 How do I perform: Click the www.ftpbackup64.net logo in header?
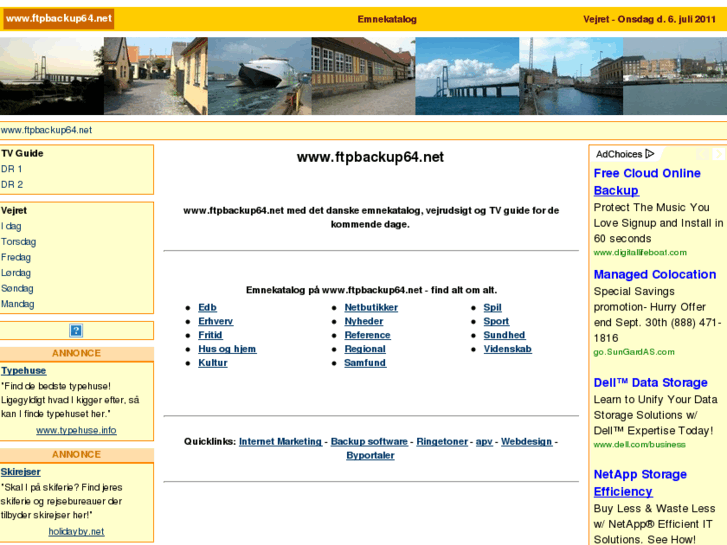point(59,19)
